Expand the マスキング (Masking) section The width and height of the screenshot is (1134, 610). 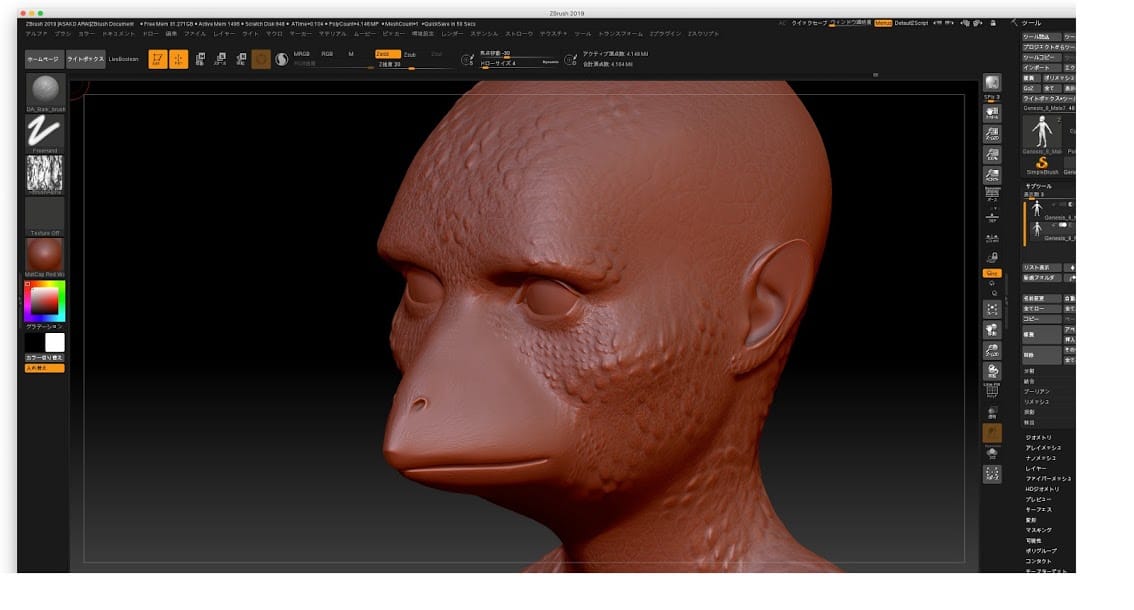tap(1038, 530)
